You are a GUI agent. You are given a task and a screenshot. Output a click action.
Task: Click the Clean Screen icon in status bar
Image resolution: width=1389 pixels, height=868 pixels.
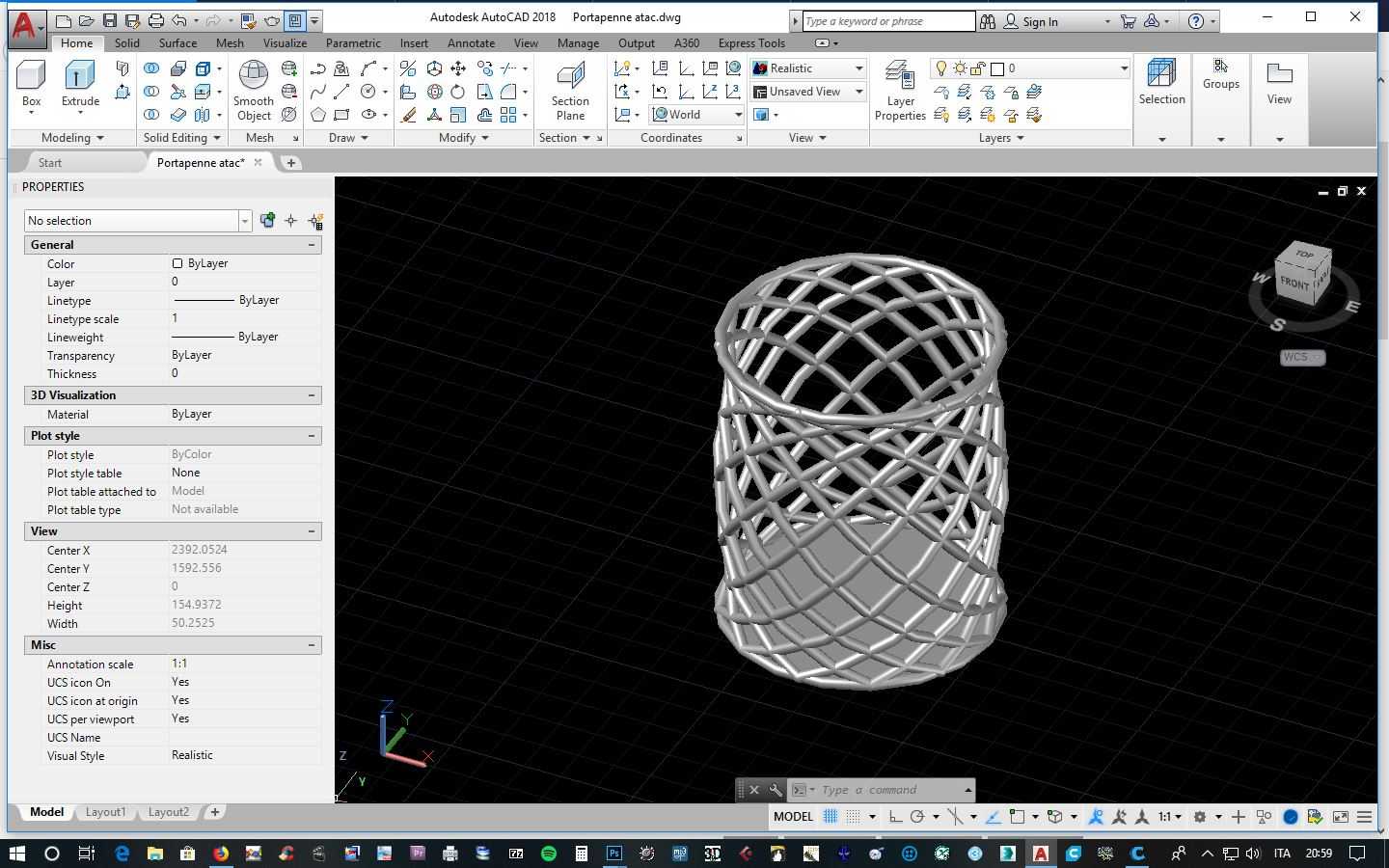click(1341, 817)
